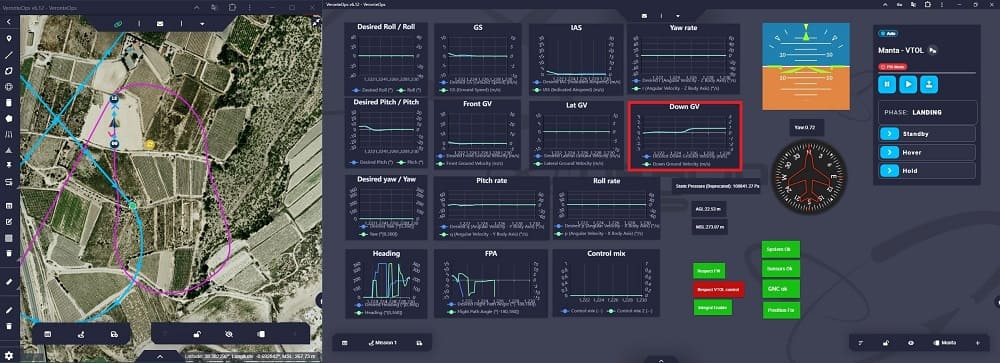Toggle the eye icon in bottom-right toolbar
The height and width of the screenshot is (363, 1000).
pyautogui.click(x=911, y=343)
